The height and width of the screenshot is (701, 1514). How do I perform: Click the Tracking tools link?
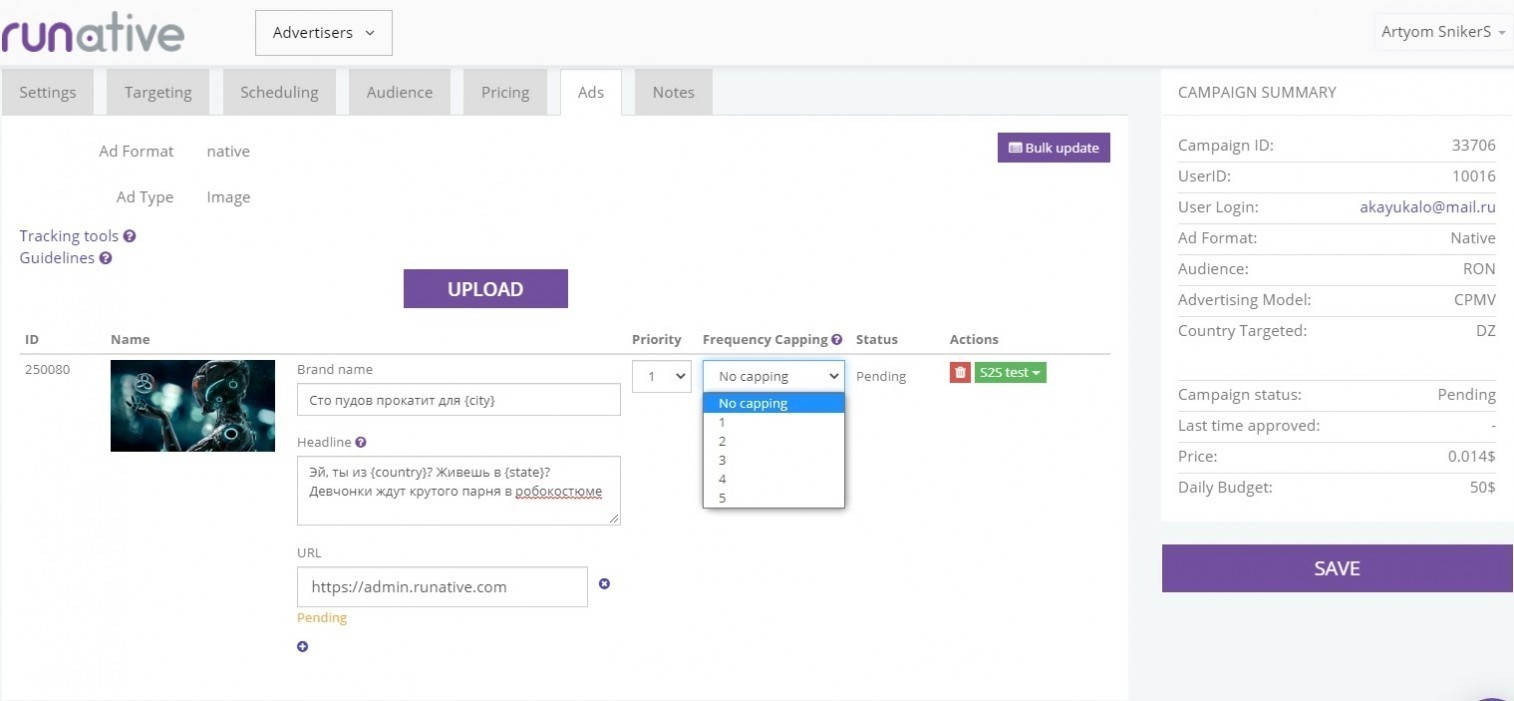69,236
